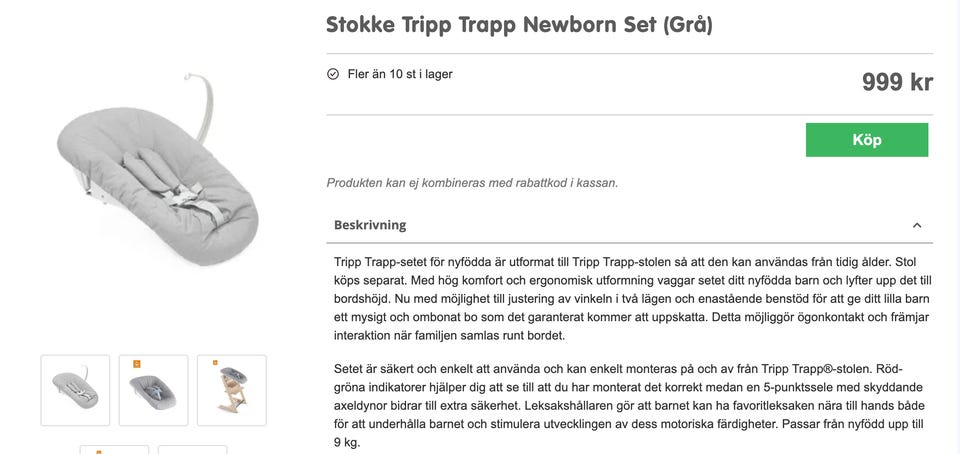Screen dimensions: 960x454
Task: Select the first light grey thumbnail
Action: [x=75, y=390]
